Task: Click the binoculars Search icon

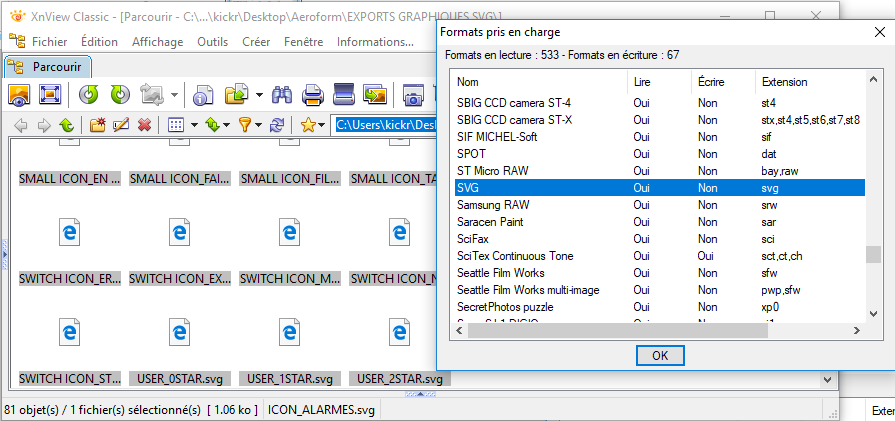Action: (282, 94)
